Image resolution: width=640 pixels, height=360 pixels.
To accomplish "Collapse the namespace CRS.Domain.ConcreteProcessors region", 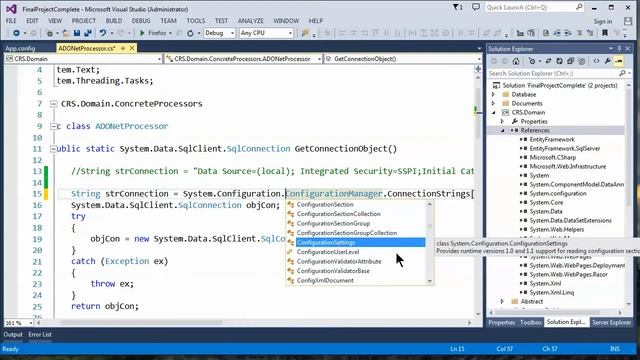I will pos(53,104).
